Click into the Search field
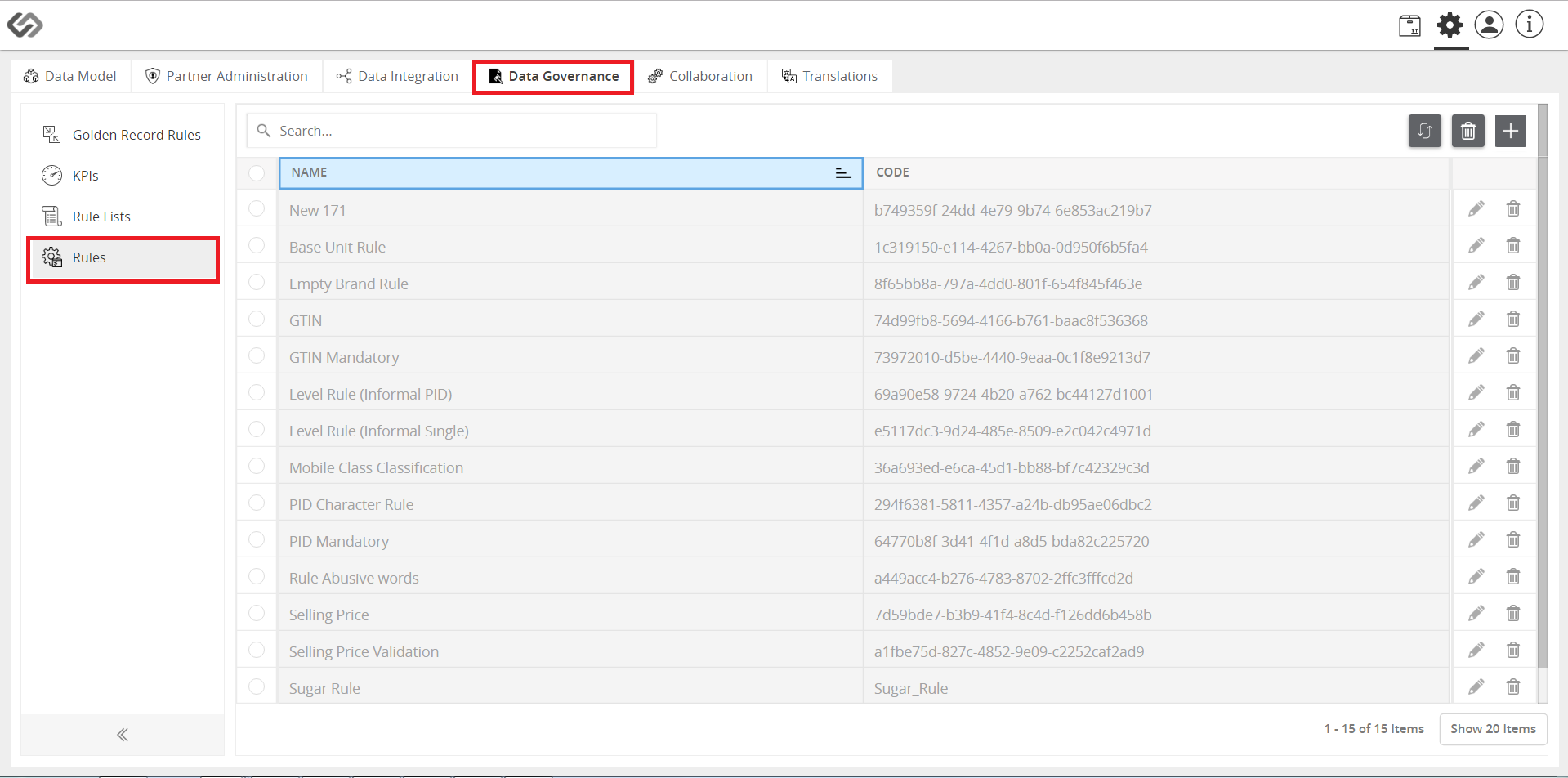This screenshot has width=1568, height=778. pyautogui.click(x=452, y=131)
